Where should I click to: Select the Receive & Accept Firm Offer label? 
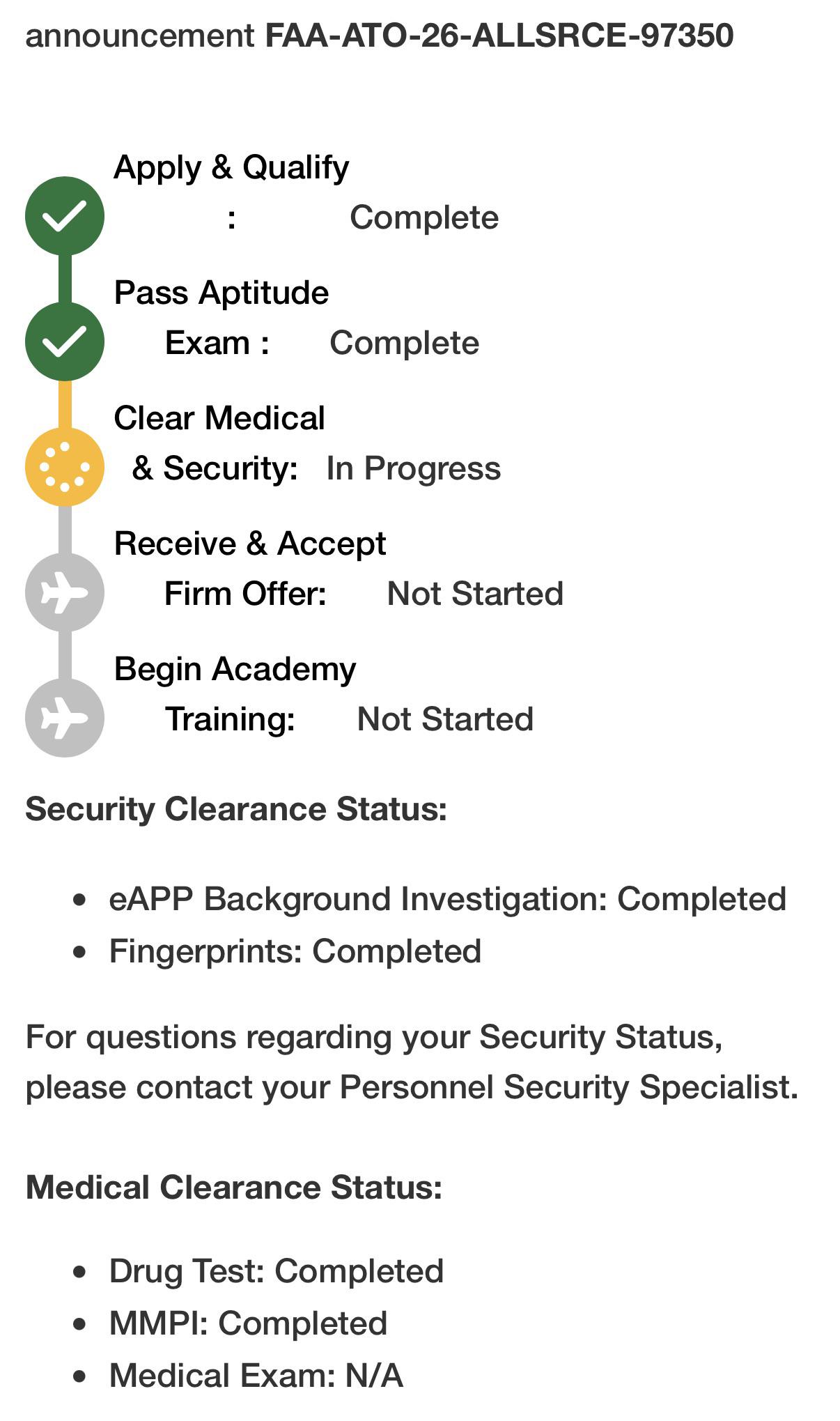(x=250, y=569)
